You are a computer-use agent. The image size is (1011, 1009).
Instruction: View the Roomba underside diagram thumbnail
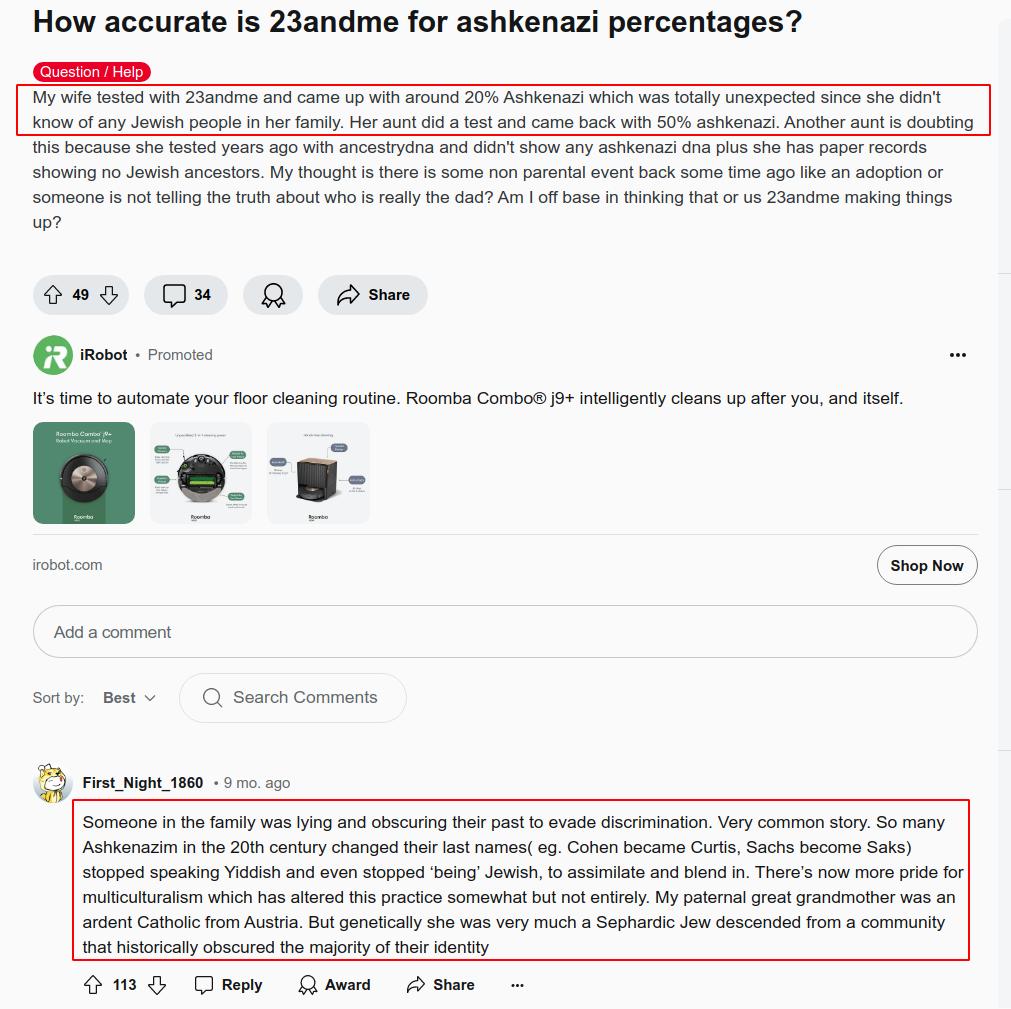201,473
